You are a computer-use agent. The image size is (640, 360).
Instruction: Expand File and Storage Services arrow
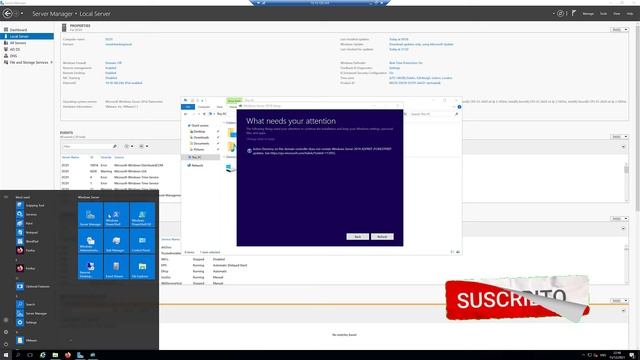pos(51,62)
